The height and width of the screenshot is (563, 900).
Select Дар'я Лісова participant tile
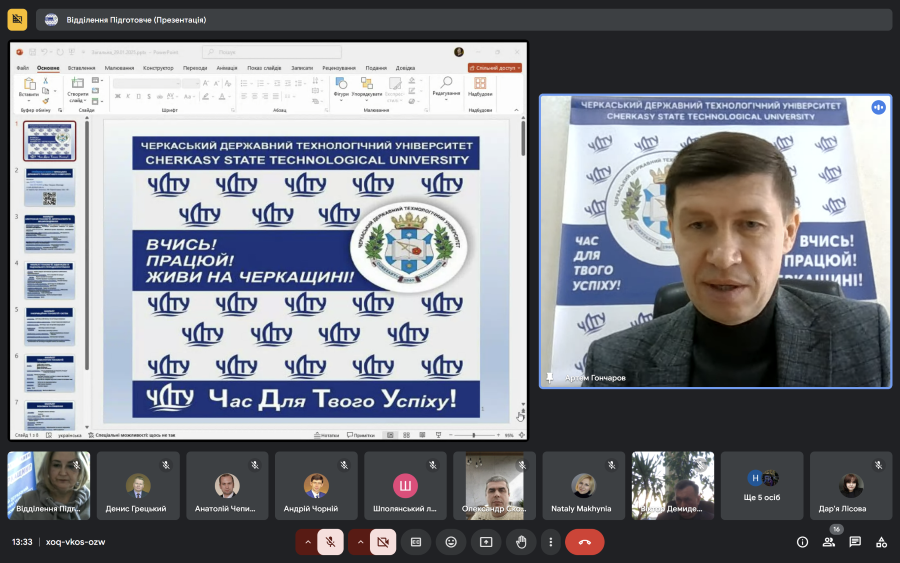click(x=851, y=486)
